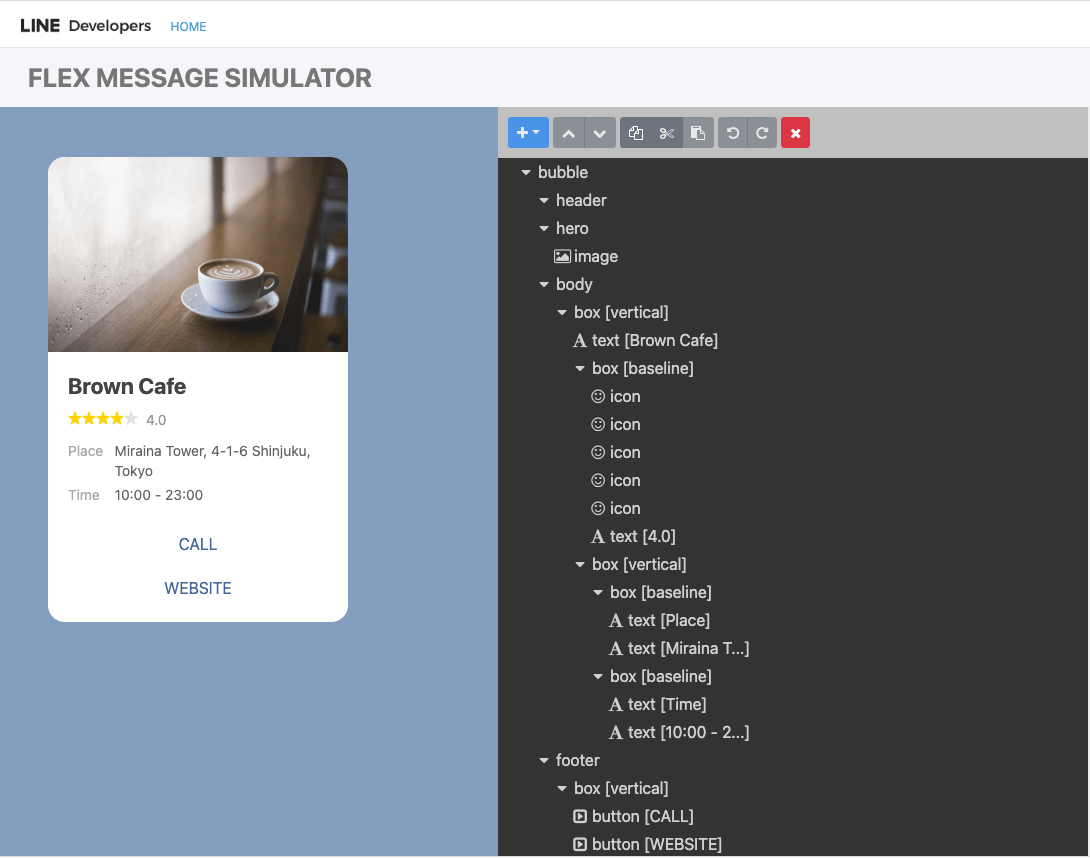This screenshot has height=859, width=1090.
Task: Collapse the footer tree node
Action: [x=544, y=761]
